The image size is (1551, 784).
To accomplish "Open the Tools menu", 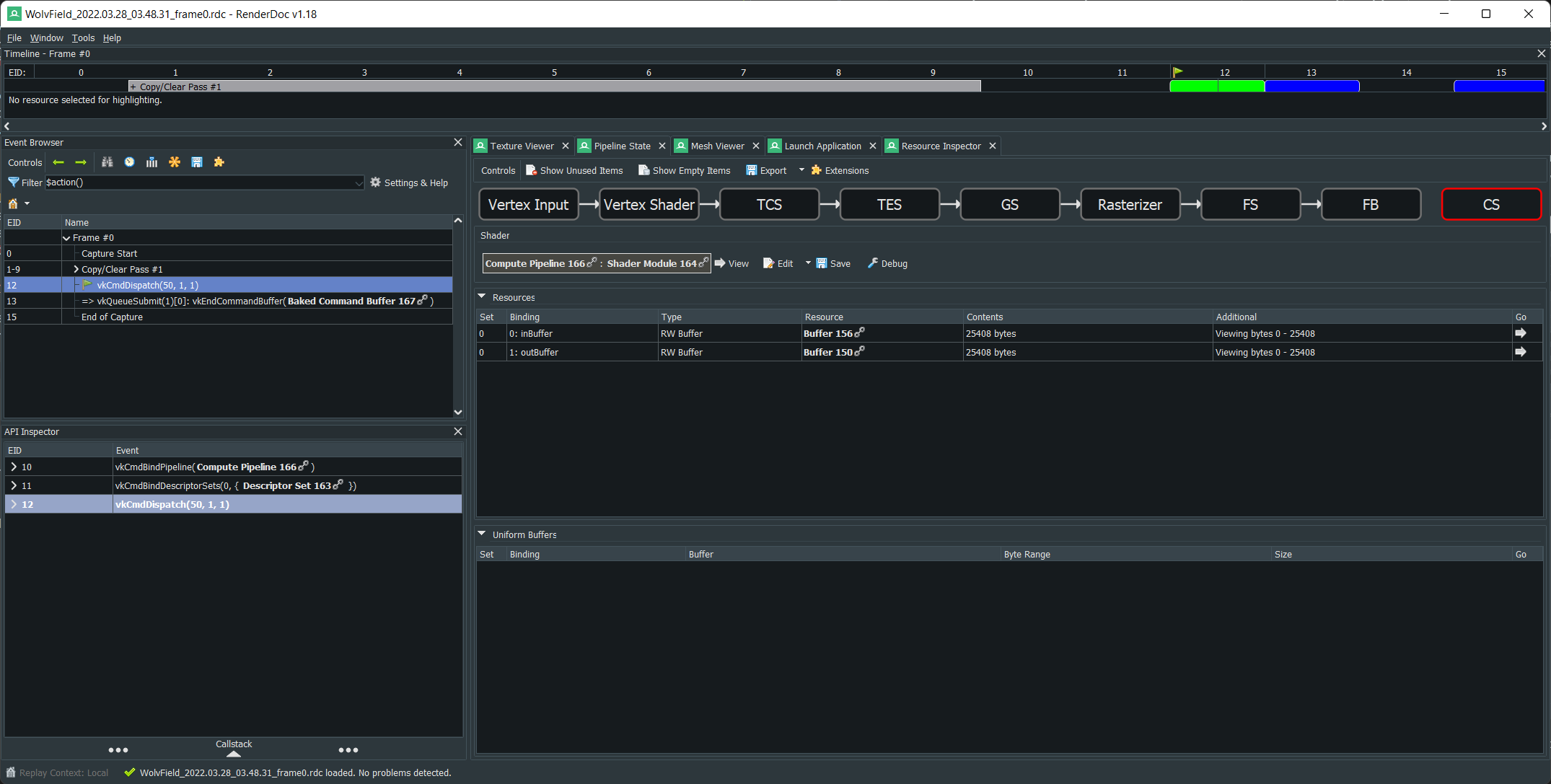I will click(x=82, y=38).
